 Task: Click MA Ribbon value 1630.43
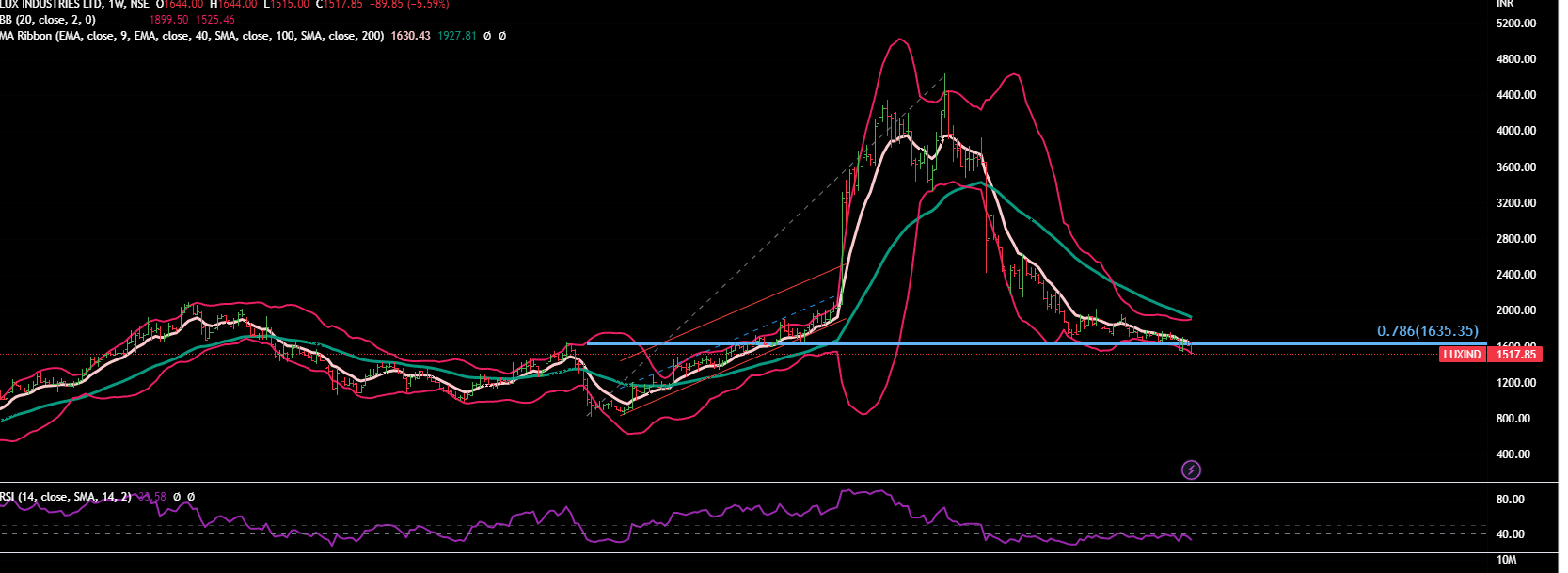410,36
